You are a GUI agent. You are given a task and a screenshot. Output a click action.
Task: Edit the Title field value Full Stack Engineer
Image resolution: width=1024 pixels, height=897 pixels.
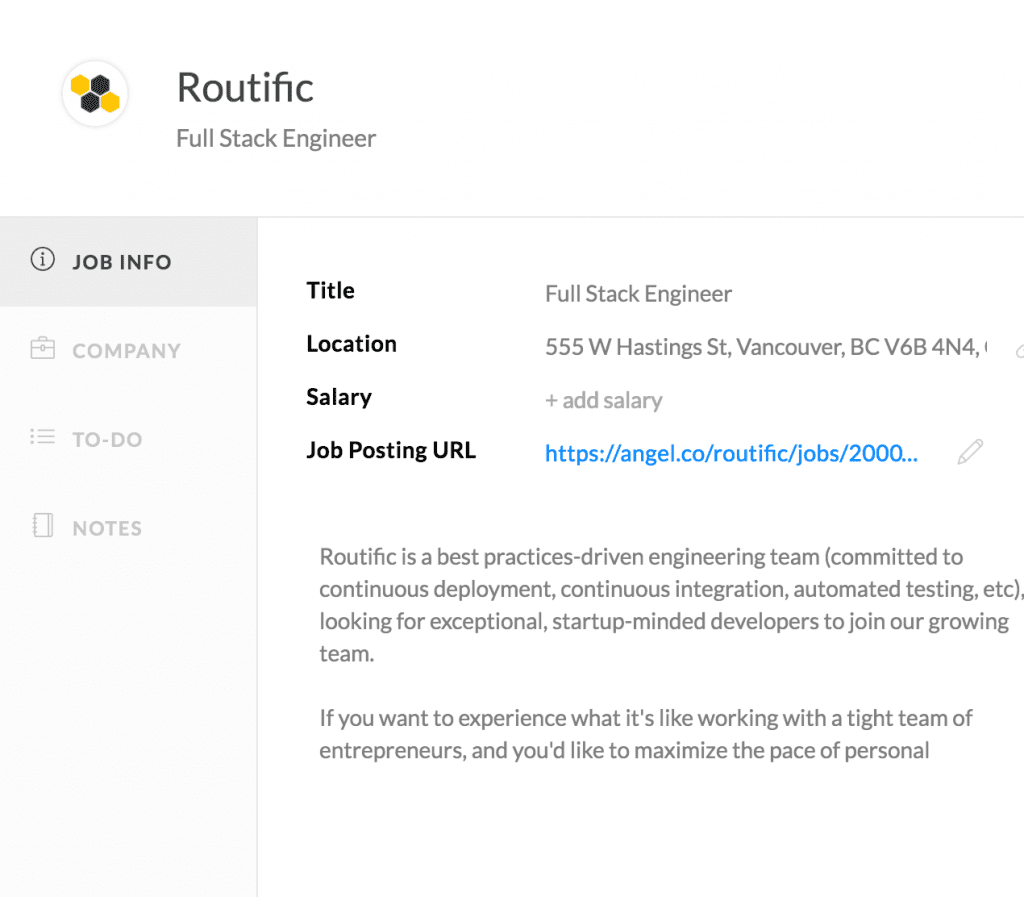(x=638, y=294)
